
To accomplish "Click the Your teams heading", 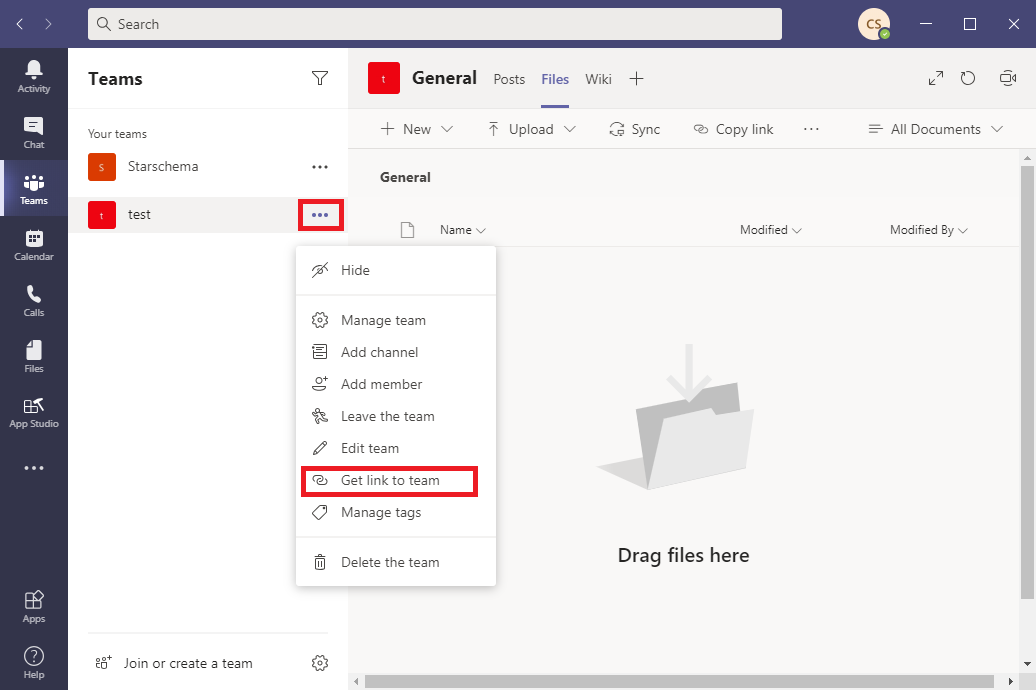I will click(x=118, y=134).
